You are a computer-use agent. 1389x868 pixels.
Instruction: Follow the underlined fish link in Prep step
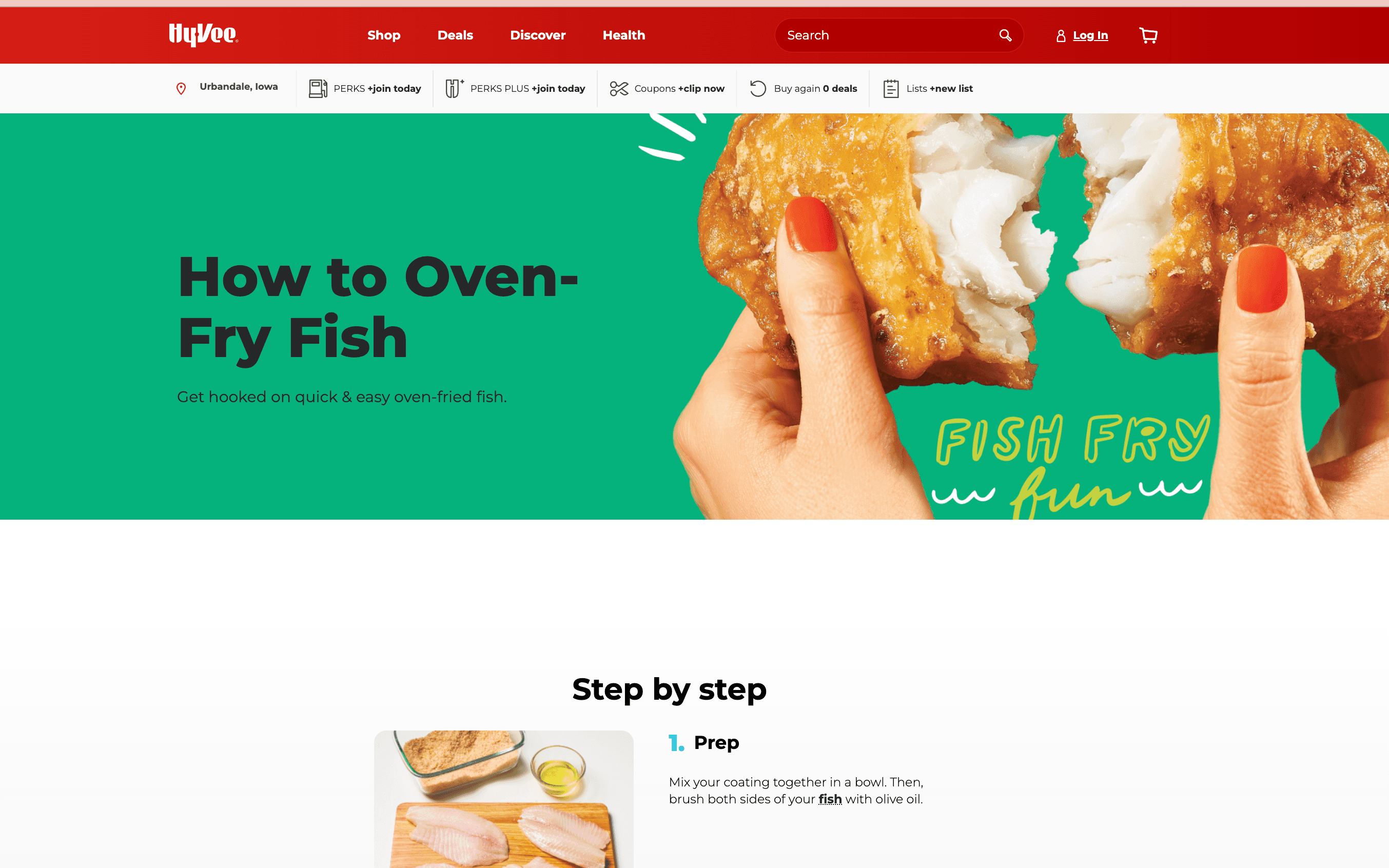[x=830, y=799]
